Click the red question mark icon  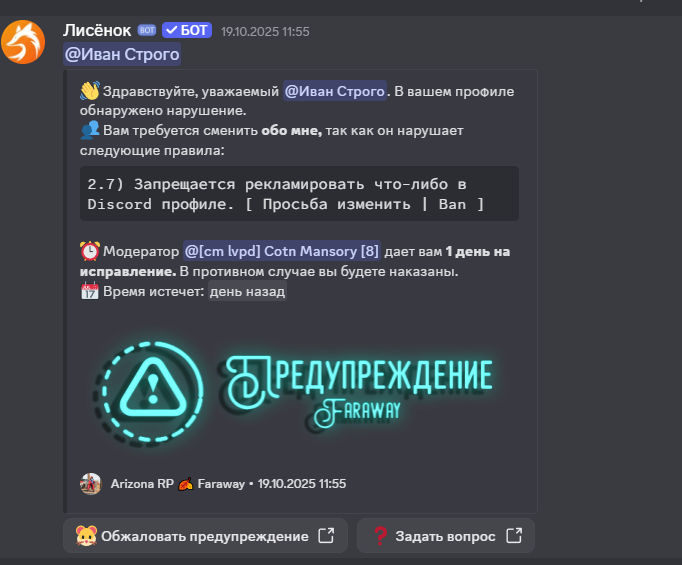click(x=381, y=536)
